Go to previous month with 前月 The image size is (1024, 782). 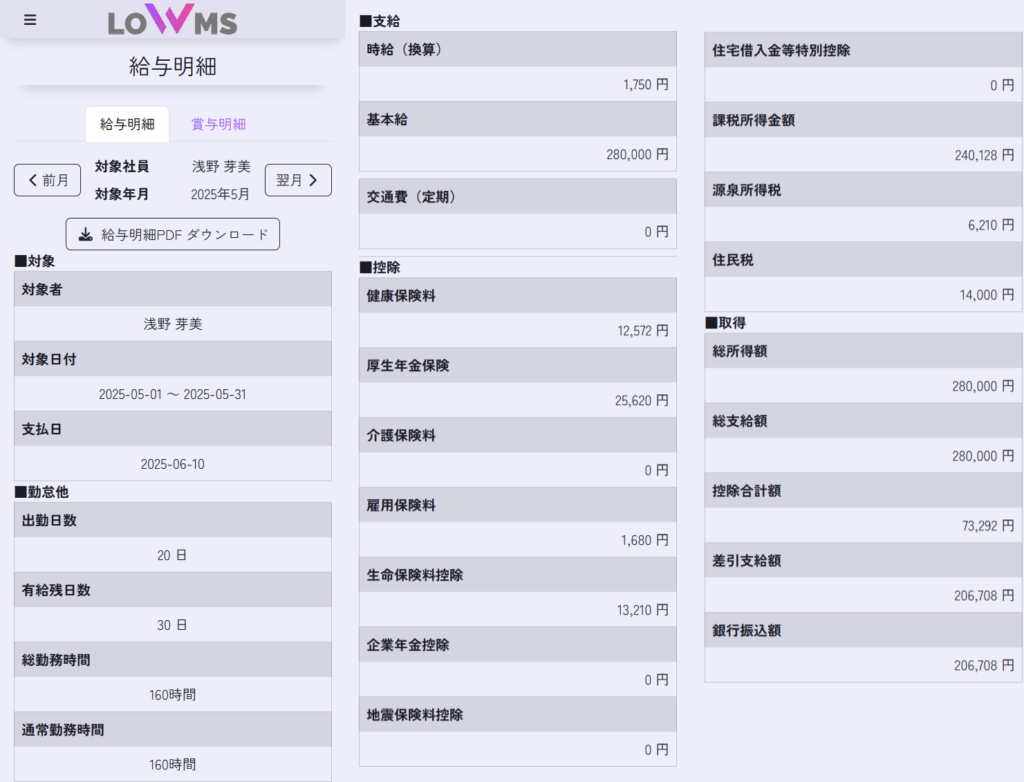(47, 180)
